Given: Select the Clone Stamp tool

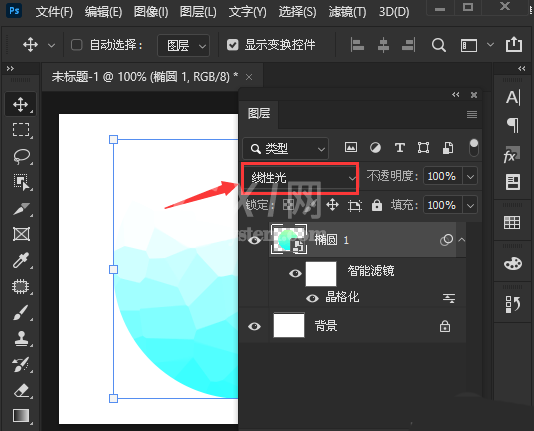Looking at the screenshot, I should click(x=21, y=338).
